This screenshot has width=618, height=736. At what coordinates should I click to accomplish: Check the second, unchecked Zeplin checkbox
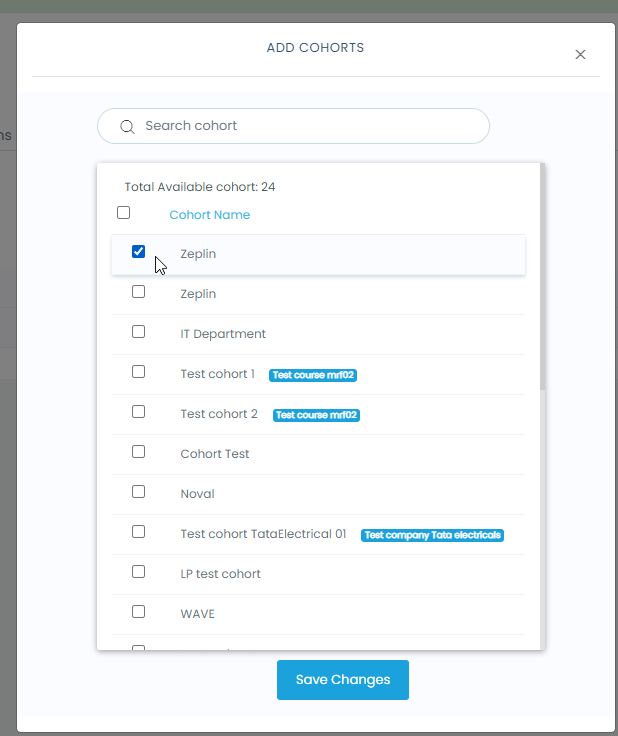[139, 292]
